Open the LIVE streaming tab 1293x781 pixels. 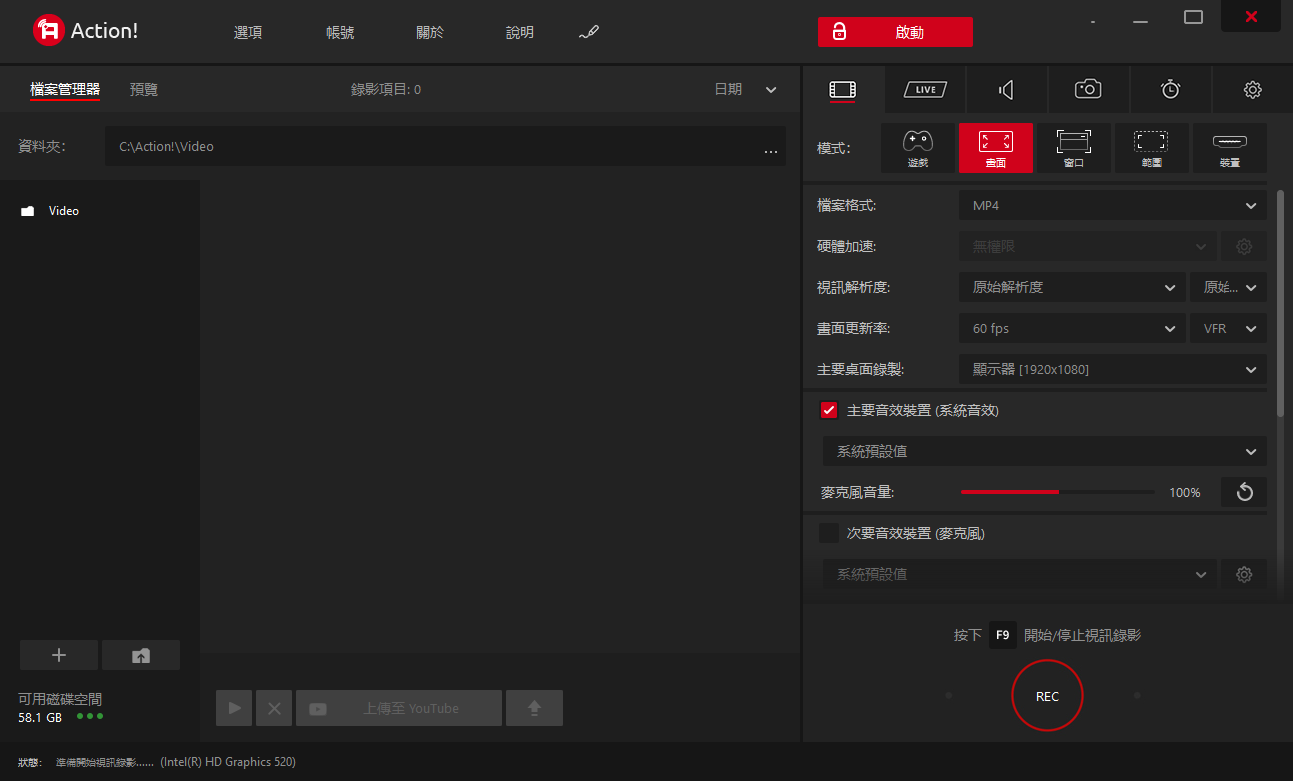925,90
